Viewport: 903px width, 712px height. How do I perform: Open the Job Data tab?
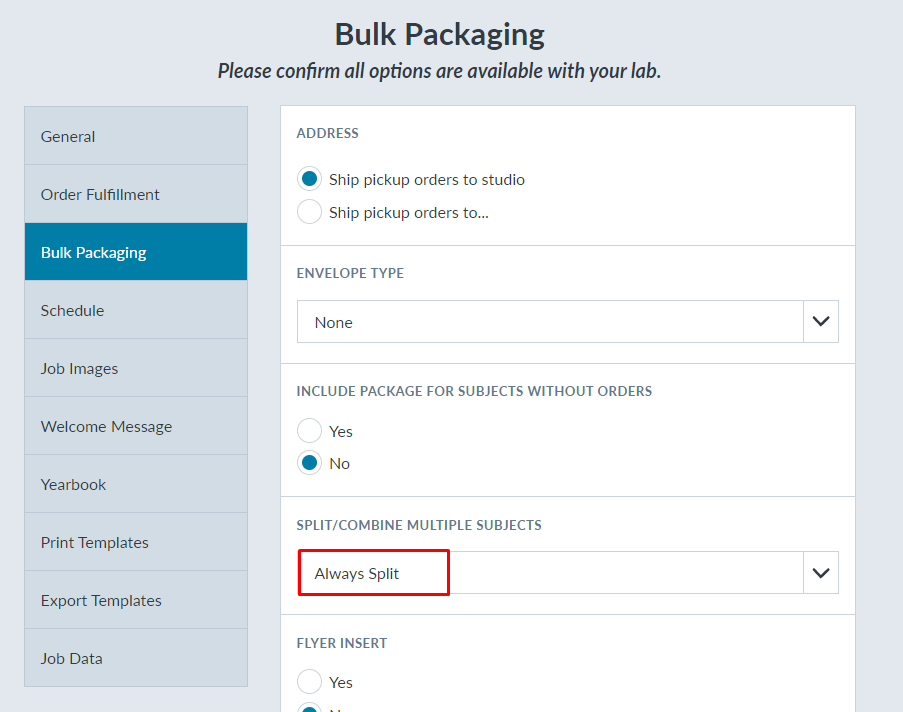pyautogui.click(x=136, y=658)
